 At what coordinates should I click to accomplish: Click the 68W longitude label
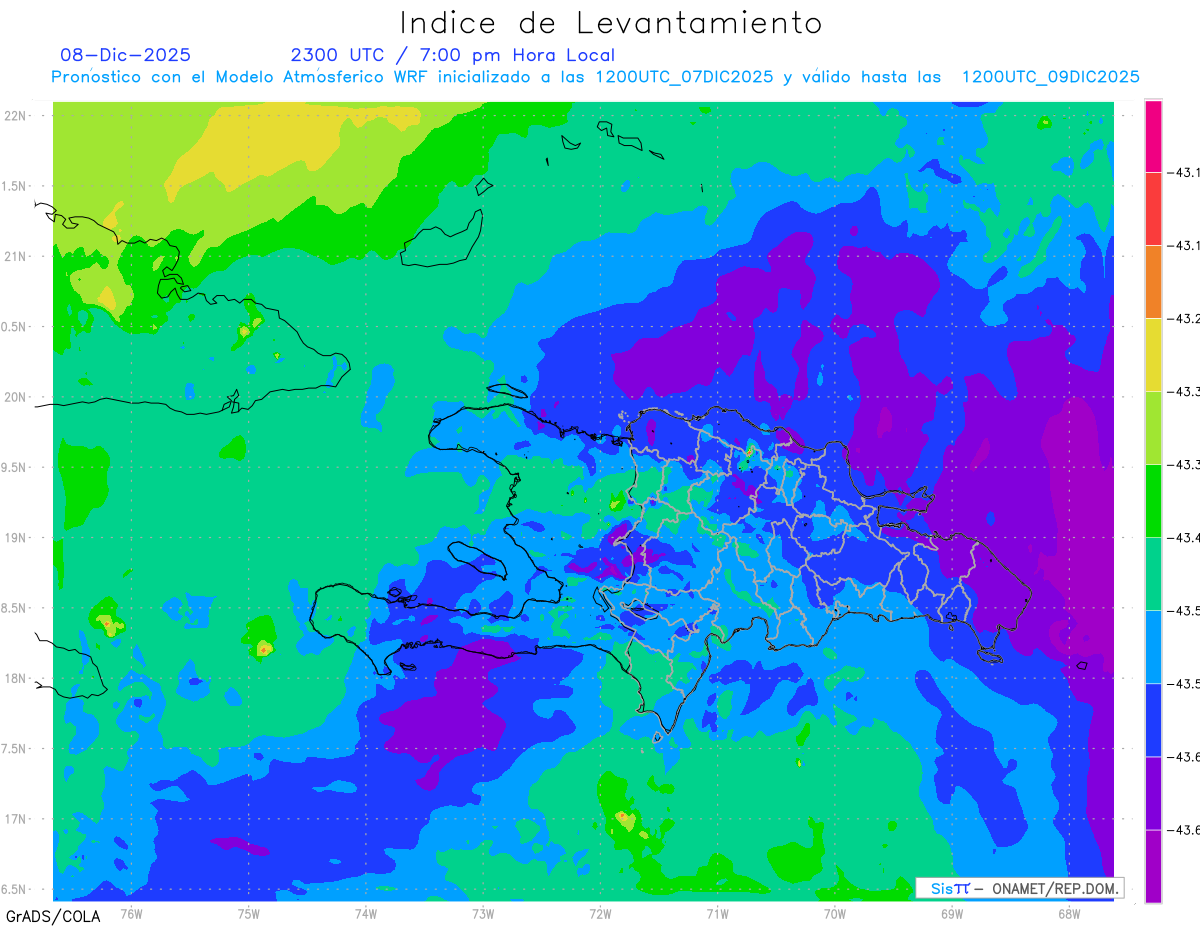click(x=1069, y=913)
